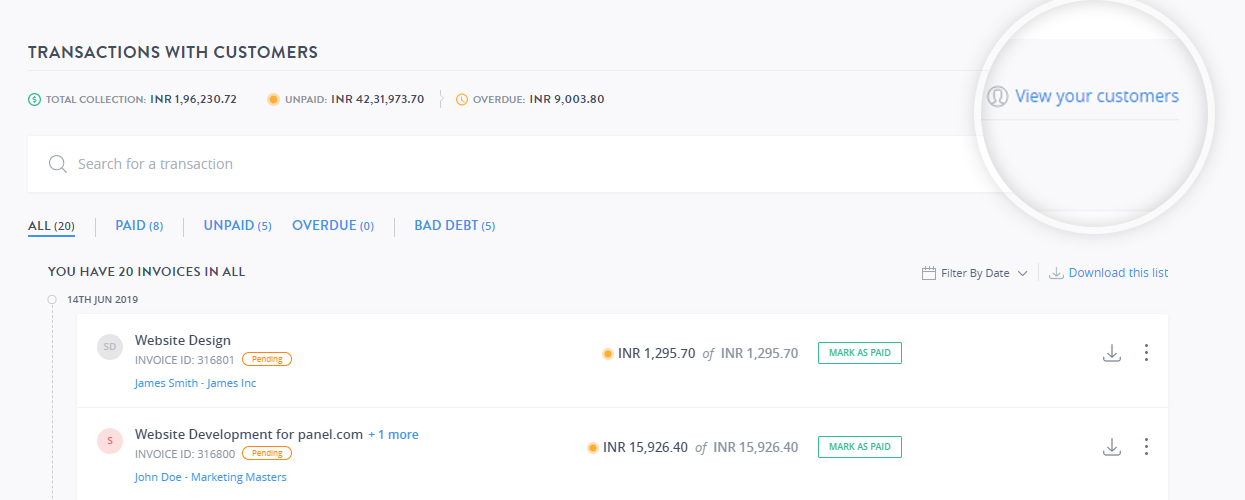Open the Overdue (0) tab
Image resolution: width=1245 pixels, height=500 pixels.
tap(332, 226)
